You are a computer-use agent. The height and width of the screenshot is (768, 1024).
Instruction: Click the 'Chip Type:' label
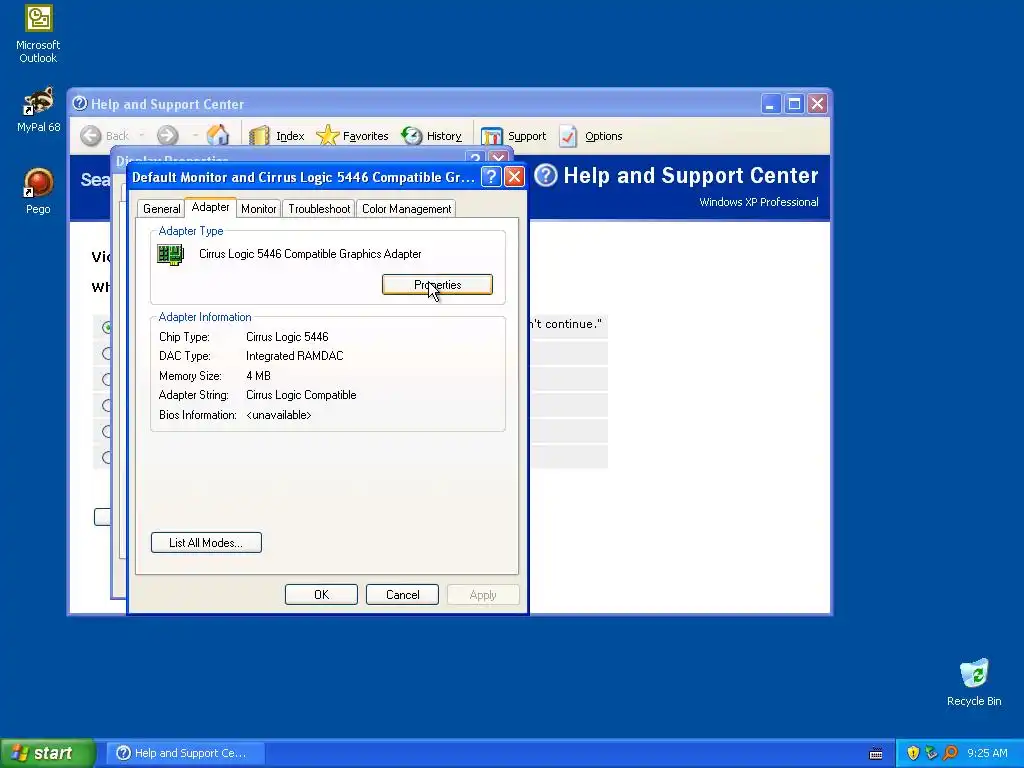(184, 337)
